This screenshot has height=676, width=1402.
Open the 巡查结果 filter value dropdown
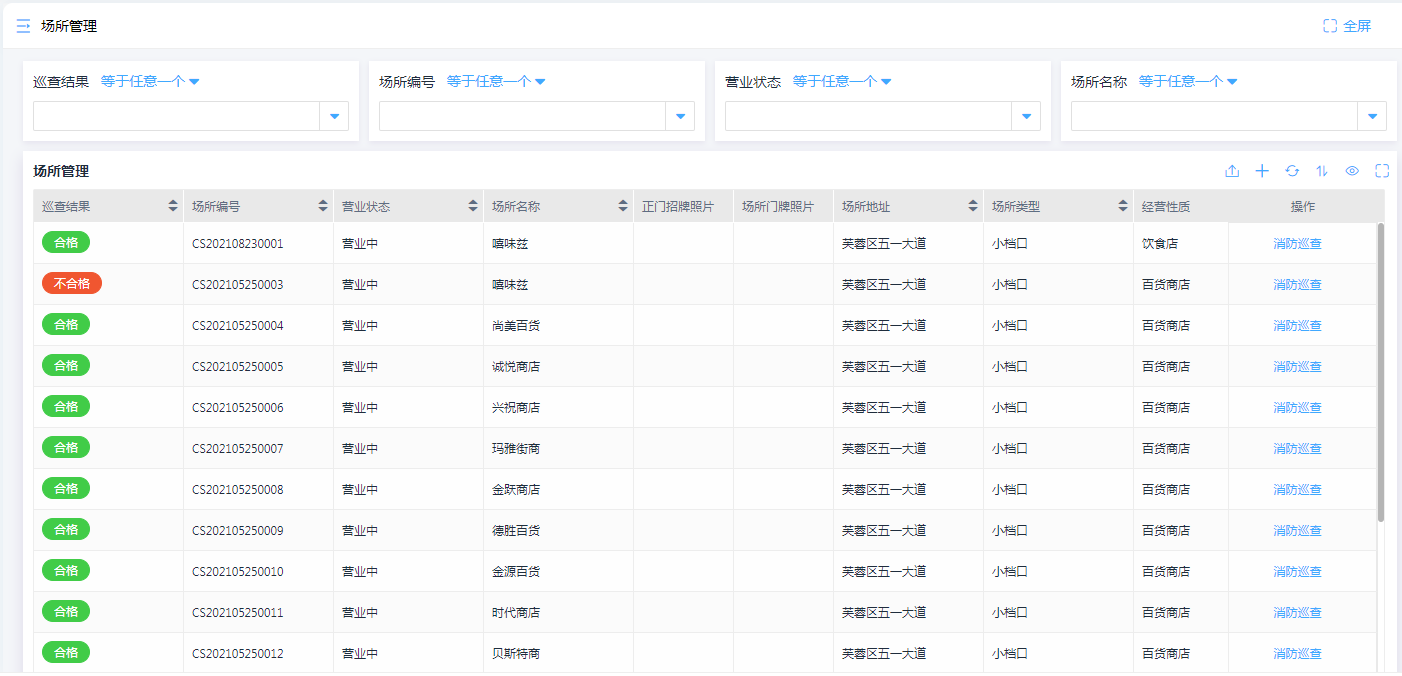click(334, 116)
